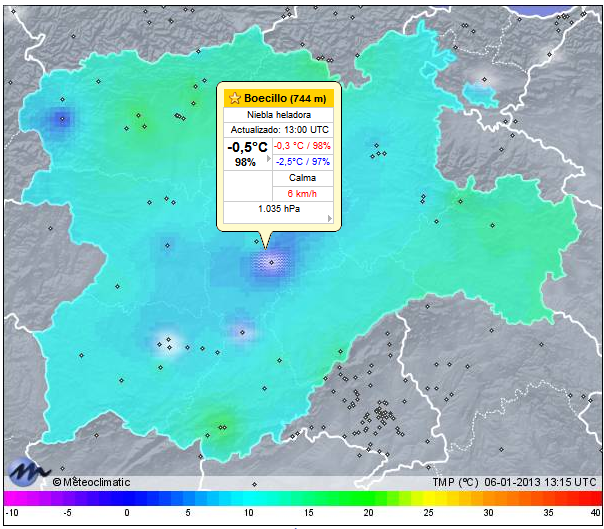The height and width of the screenshot is (529, 604).
Task: Click the '40' label on the scale
Action: coord(596,512)
